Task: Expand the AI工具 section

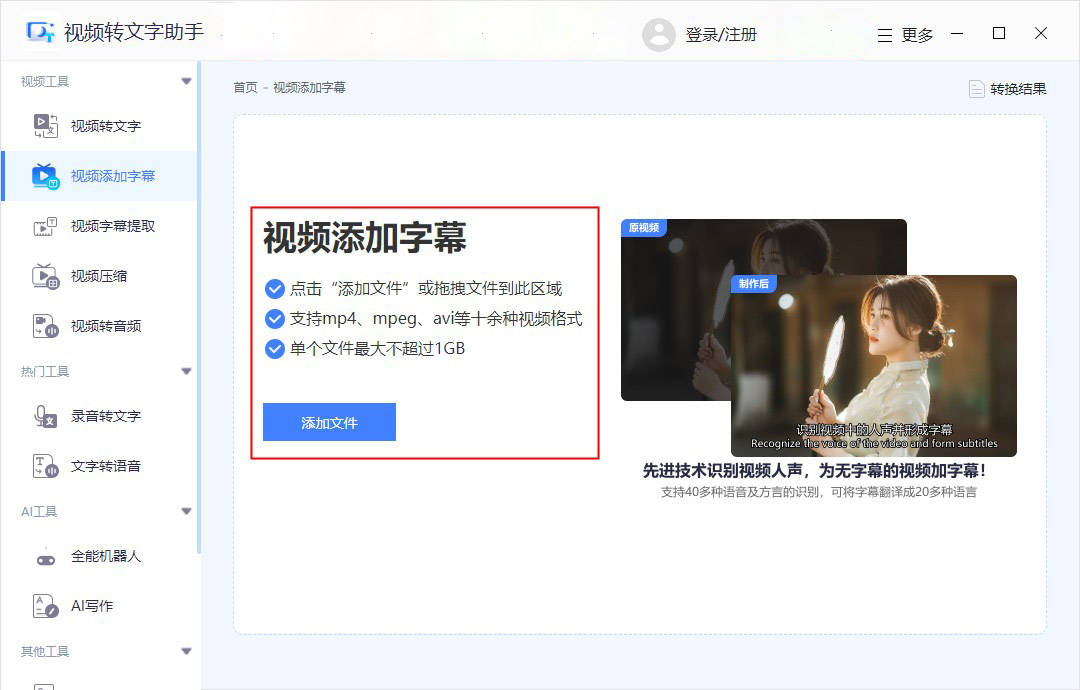Action: tap(186, 511)
